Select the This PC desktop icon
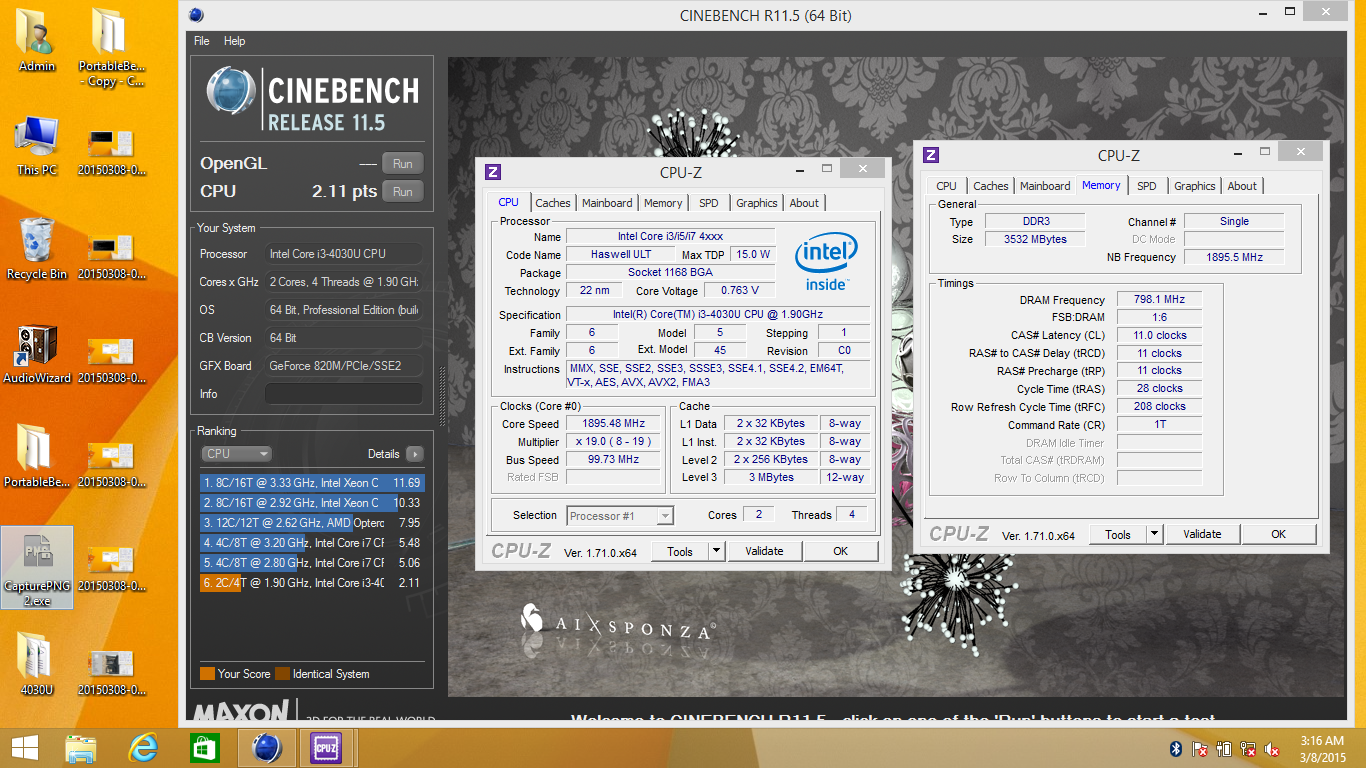The width and height of the screenshot is (1366, 768). 37,146
